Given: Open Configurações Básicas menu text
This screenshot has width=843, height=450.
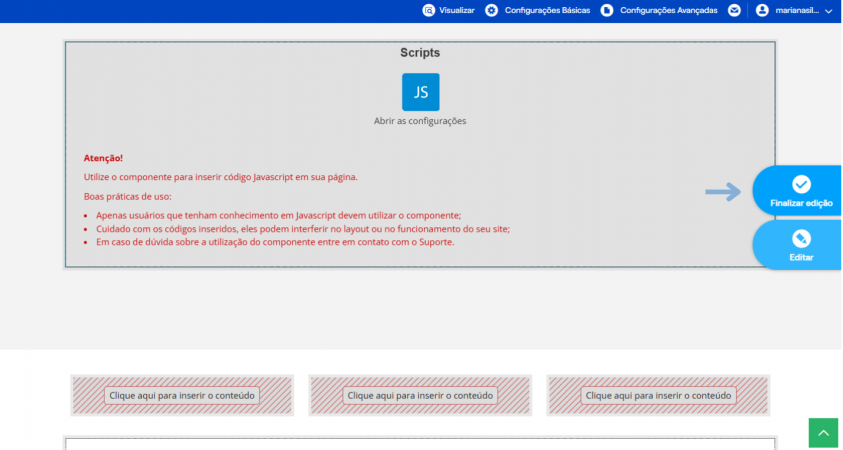Looking at the screenshot, I should click(547, 11).
